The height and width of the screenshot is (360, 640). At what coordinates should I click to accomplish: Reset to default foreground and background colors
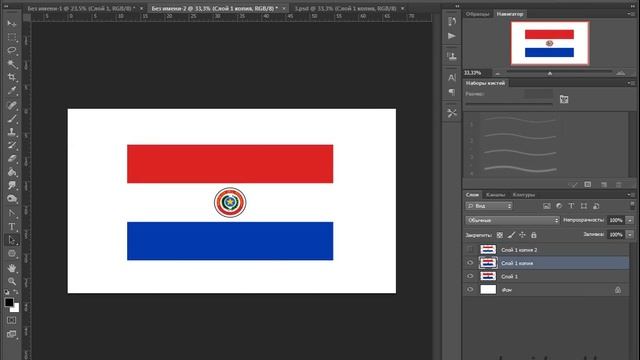tap(7, 292)
